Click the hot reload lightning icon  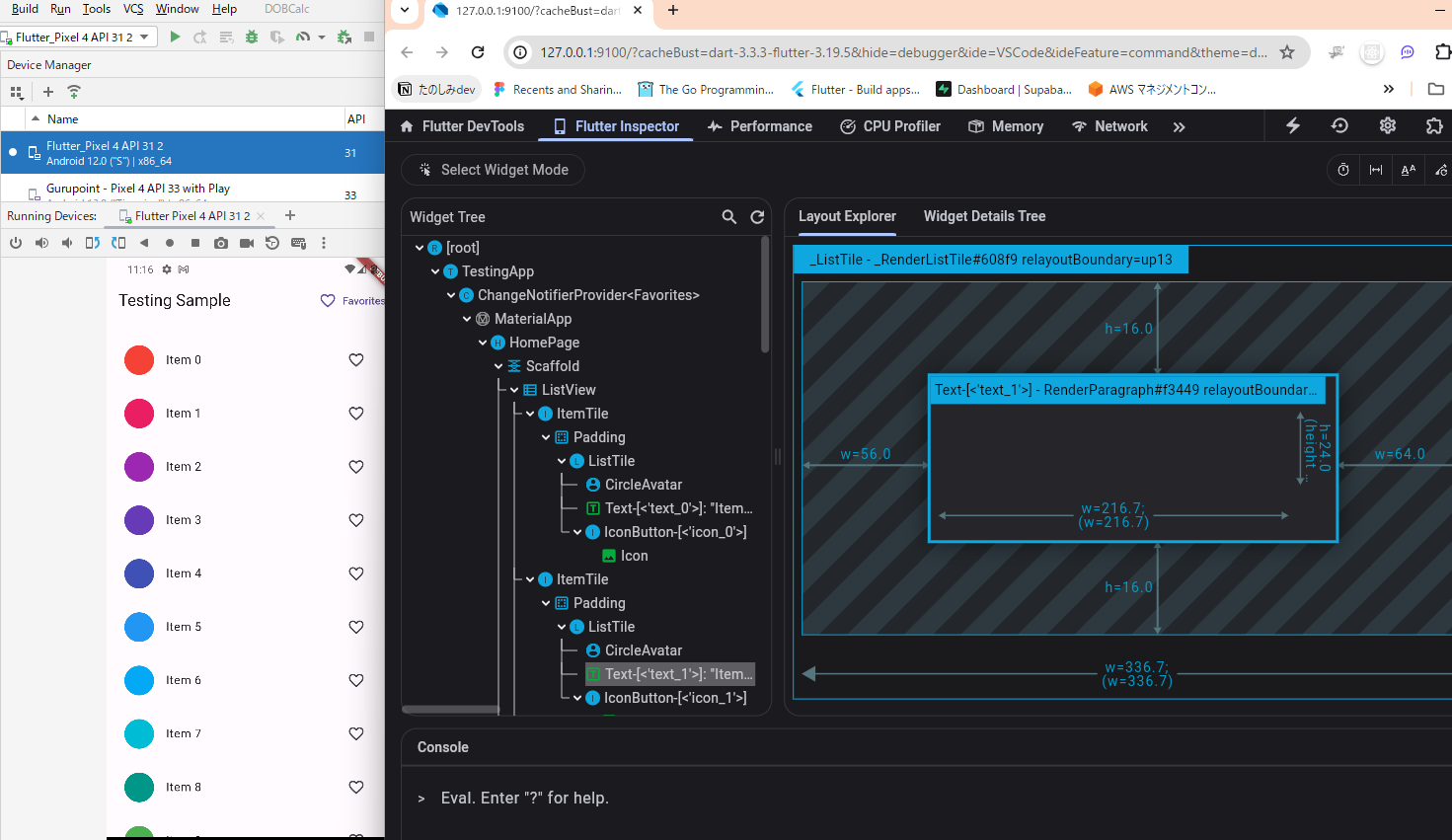tap(1292, 126)
